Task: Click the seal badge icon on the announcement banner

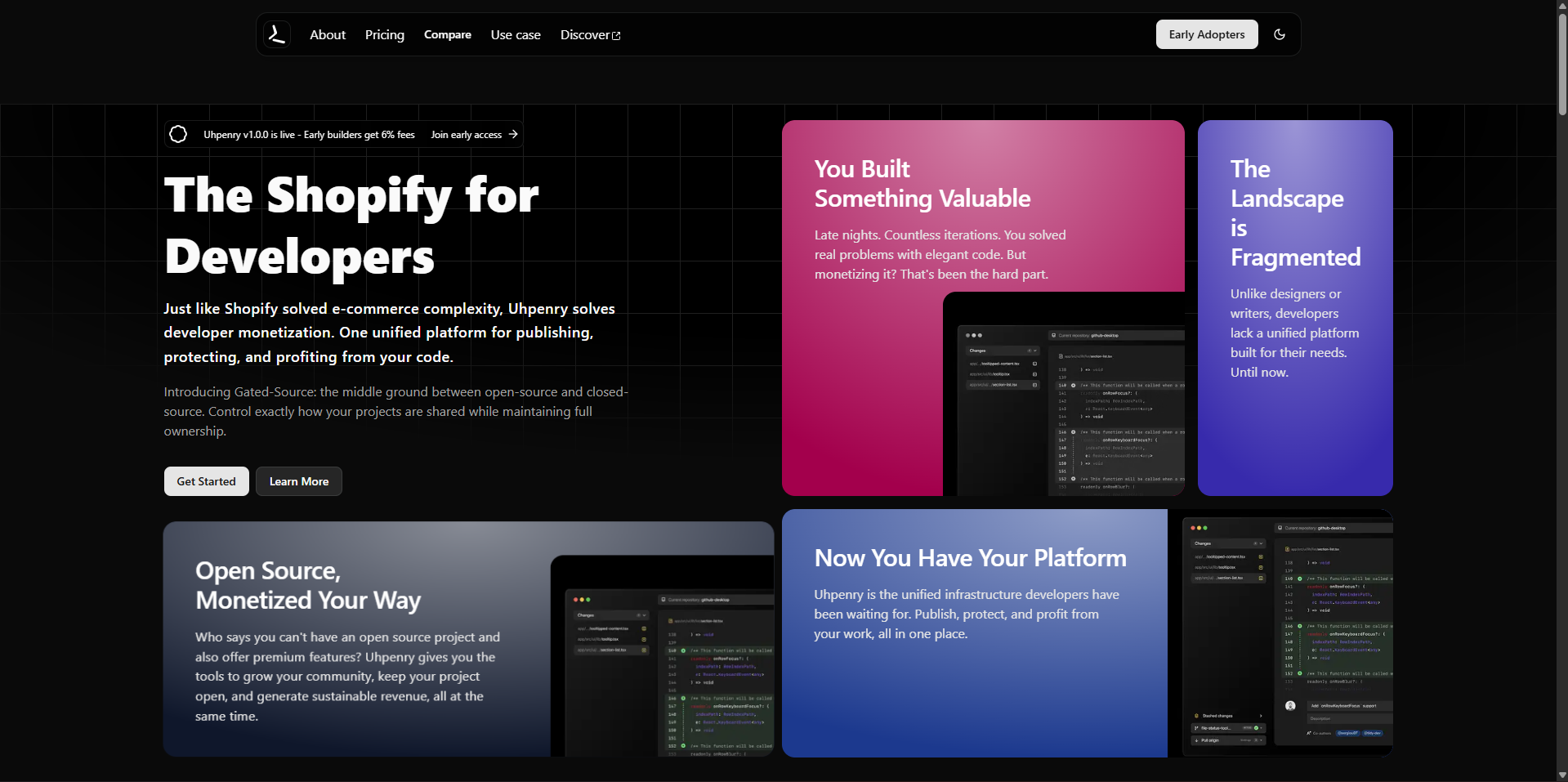Action: [x=178, y=134]
